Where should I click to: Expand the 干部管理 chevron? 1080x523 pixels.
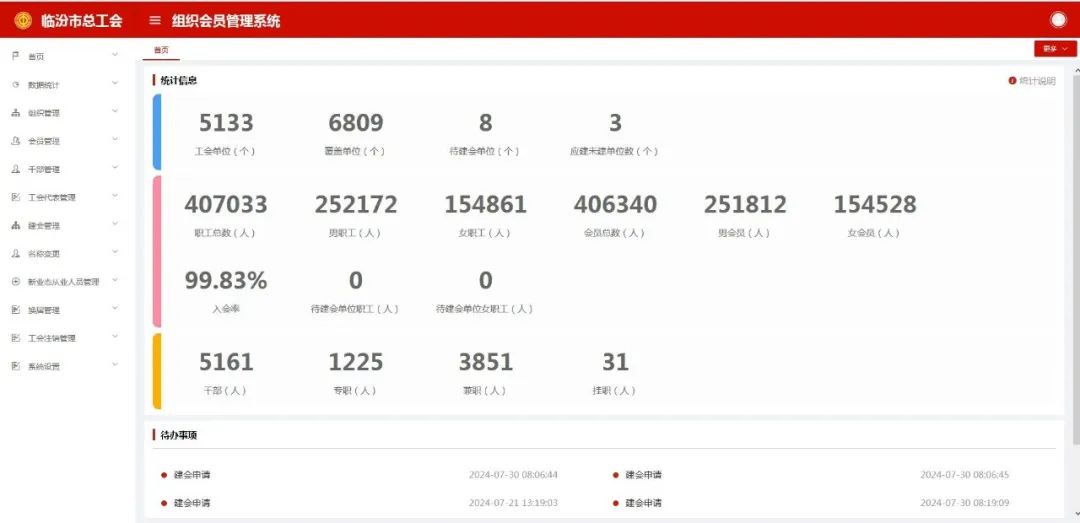point(115,167)
